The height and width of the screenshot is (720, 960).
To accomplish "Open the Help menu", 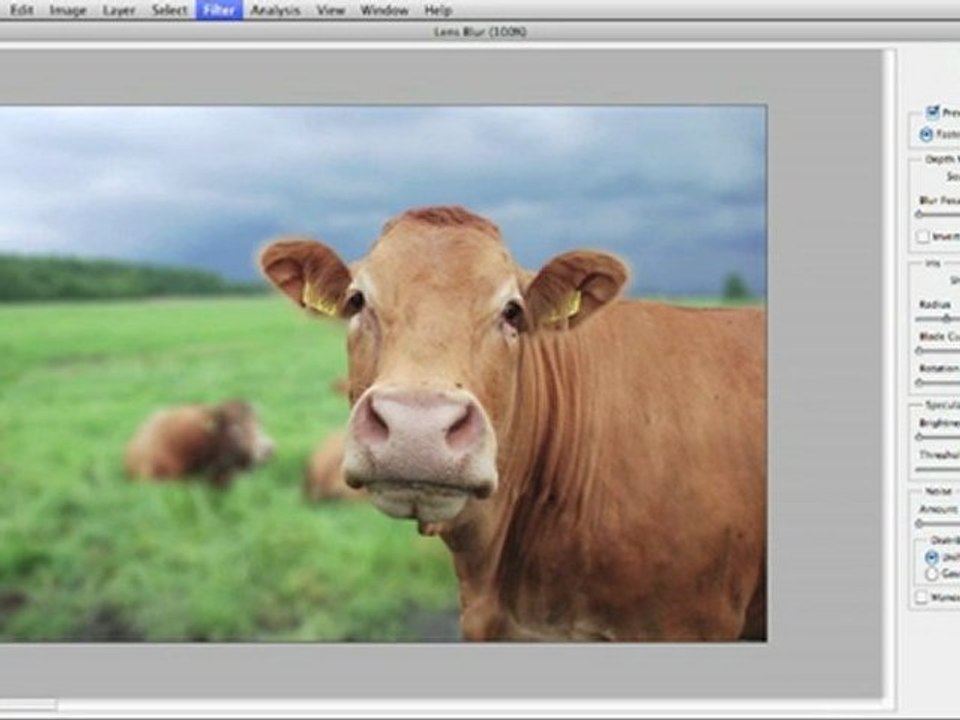I will point(438,10).
